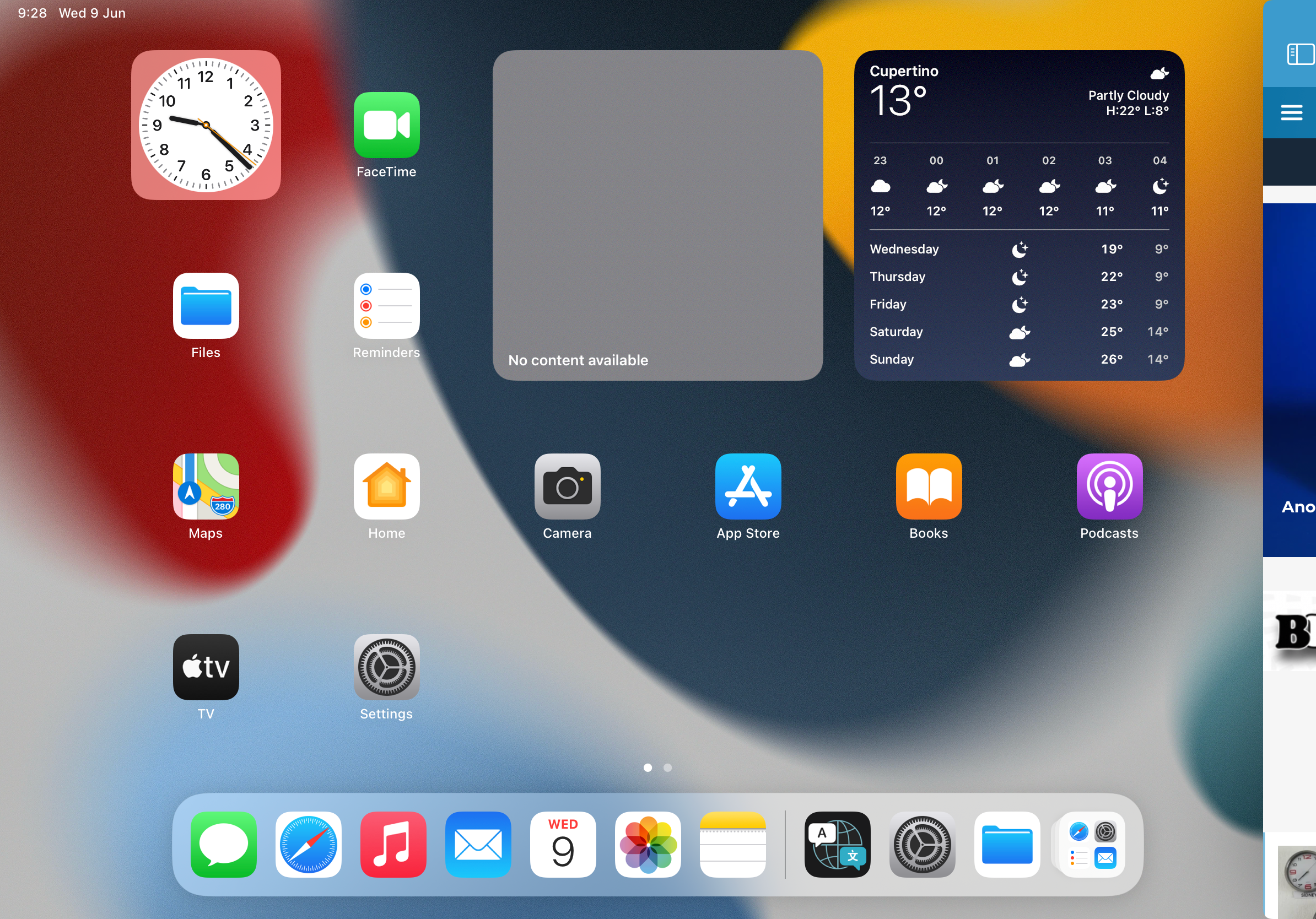The height and width of the screenshot is (919, 1316).
Task: Tap the Friday forecast row
Action: pos(1019,304)
